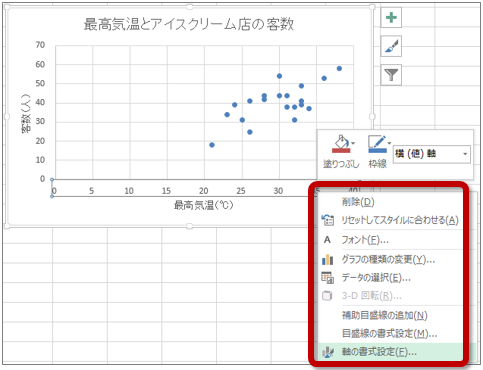Click the axis format icon beside 軸の書式設定
The width and height of the screenshot is (483, 370).
(327, 352)
